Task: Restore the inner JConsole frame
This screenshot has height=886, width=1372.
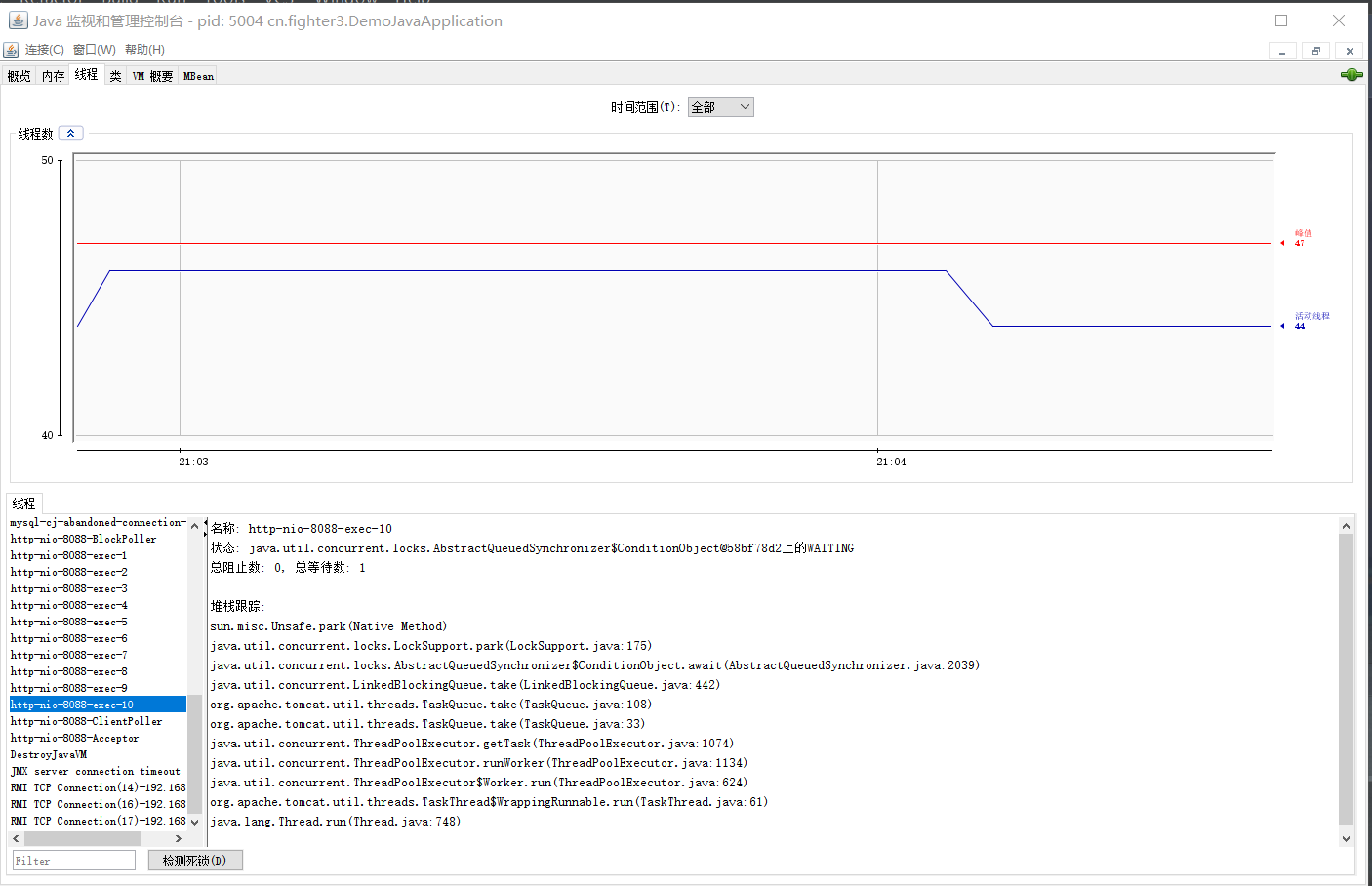Action: pyautogui.click(x=1315, y=51)
